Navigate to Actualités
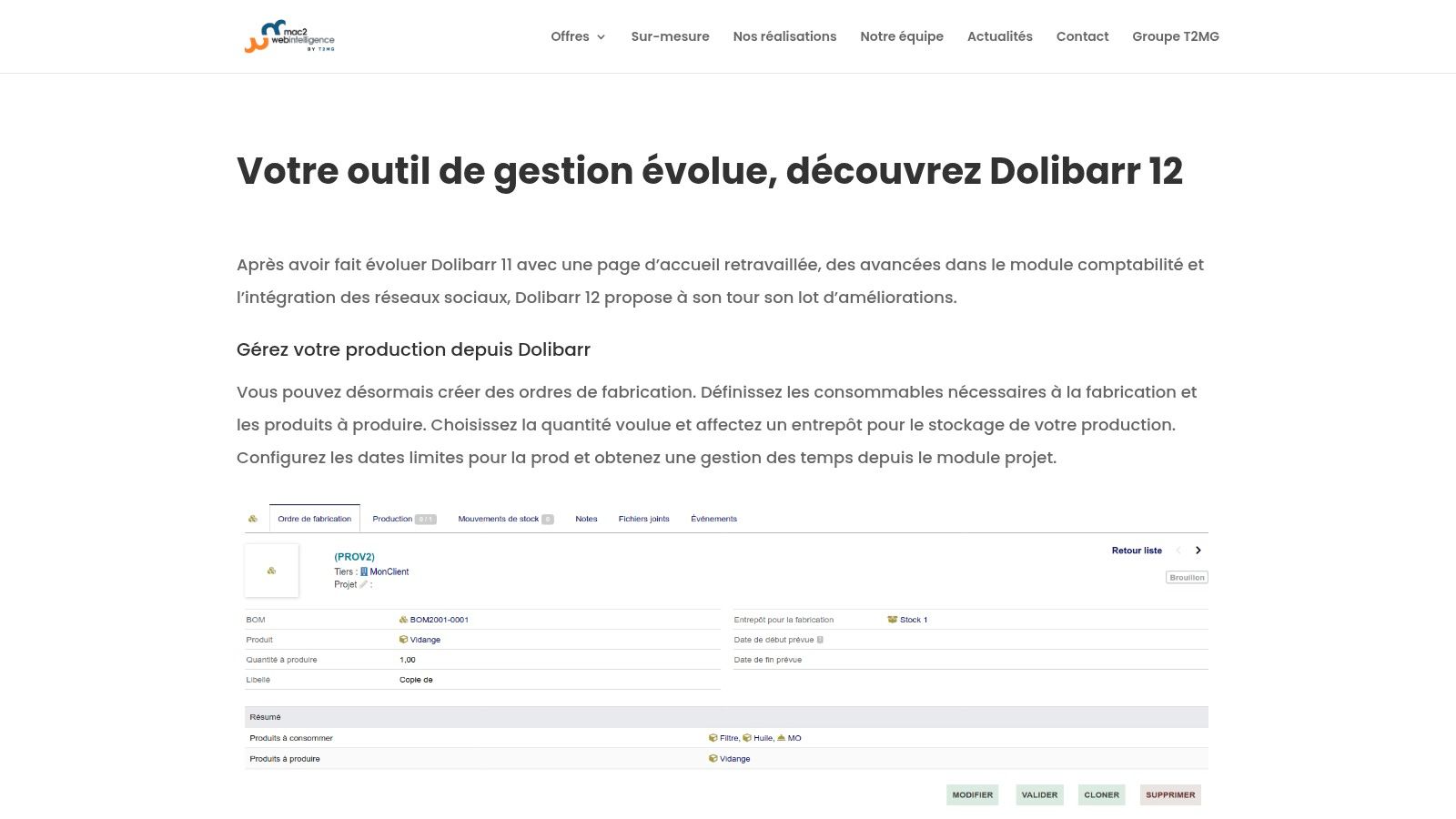The width and height of the screenshot is (1456, 819). [x=999, y=36]
